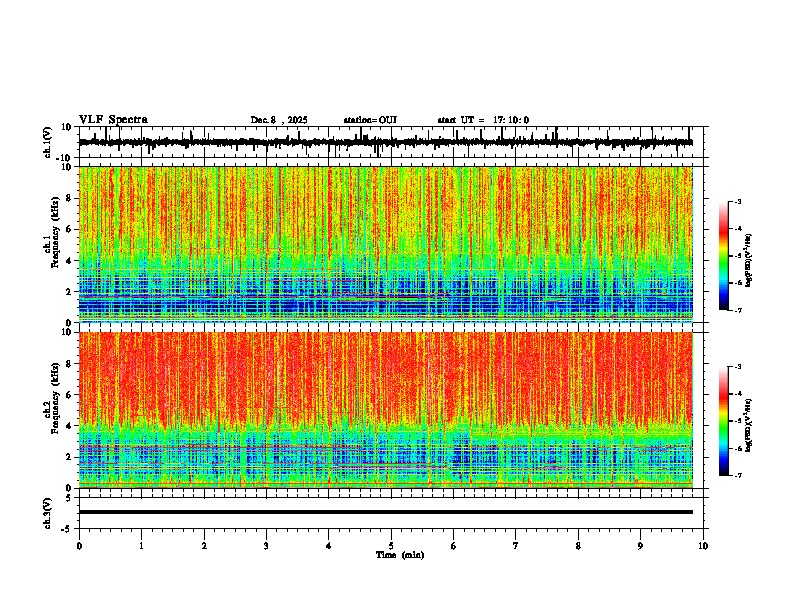This screenshot has height=612, width=792.
Task: Click the ch.1 spectrogram plot
Action: click(x=386, y=244)
